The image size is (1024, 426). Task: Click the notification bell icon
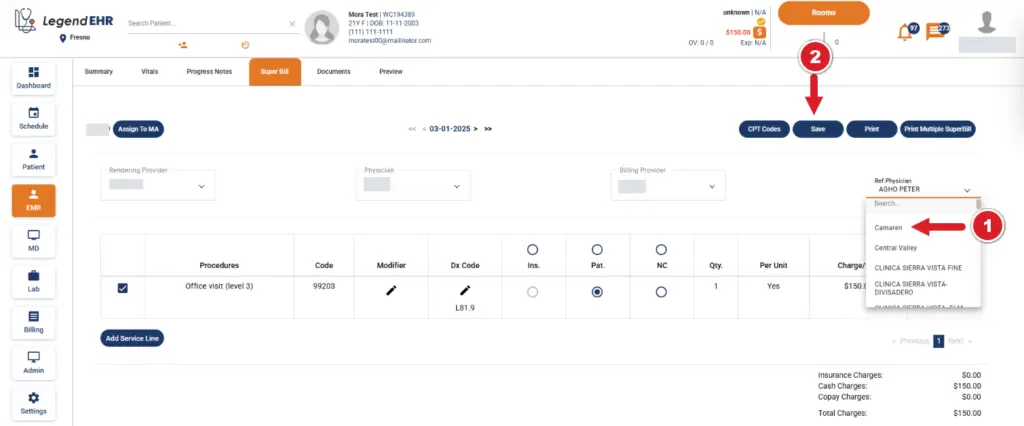coord(903,31)
